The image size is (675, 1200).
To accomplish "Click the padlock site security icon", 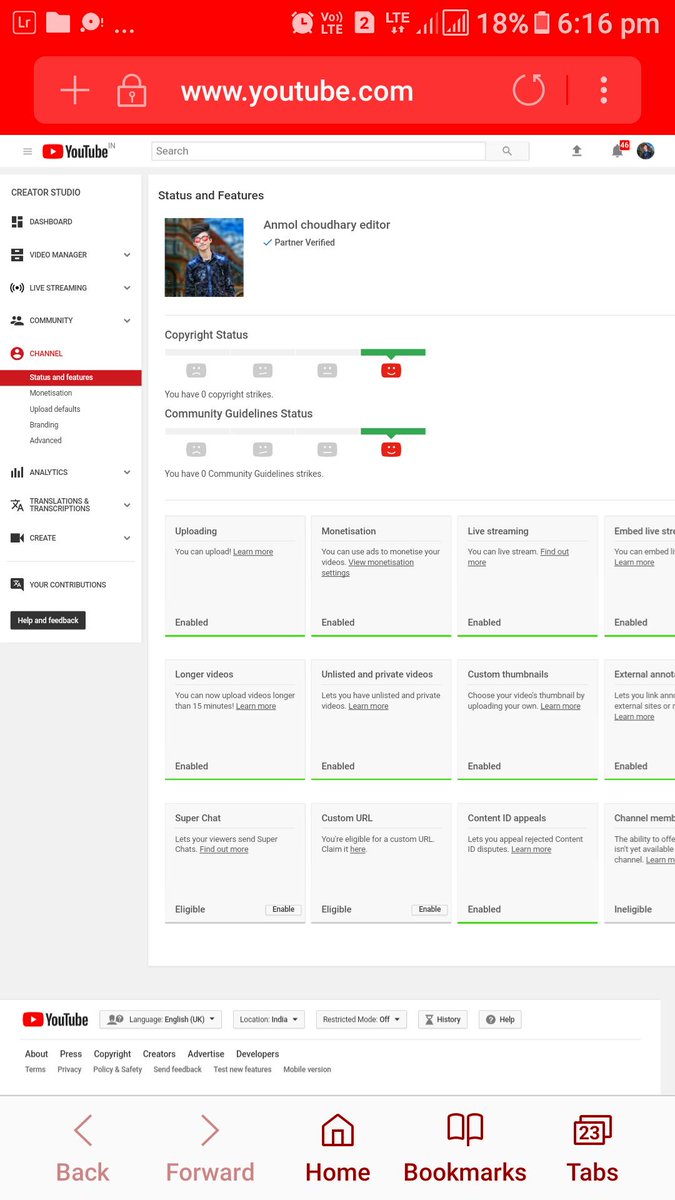I will (131, 91).
